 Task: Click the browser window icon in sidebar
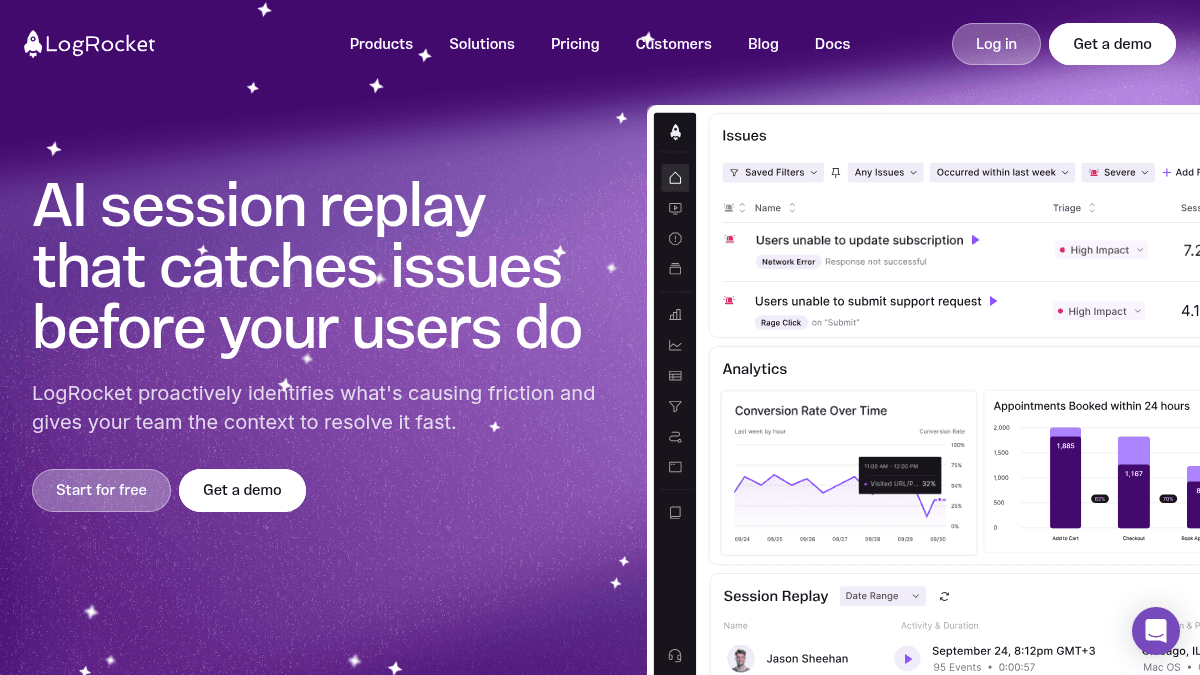point(675,466)
